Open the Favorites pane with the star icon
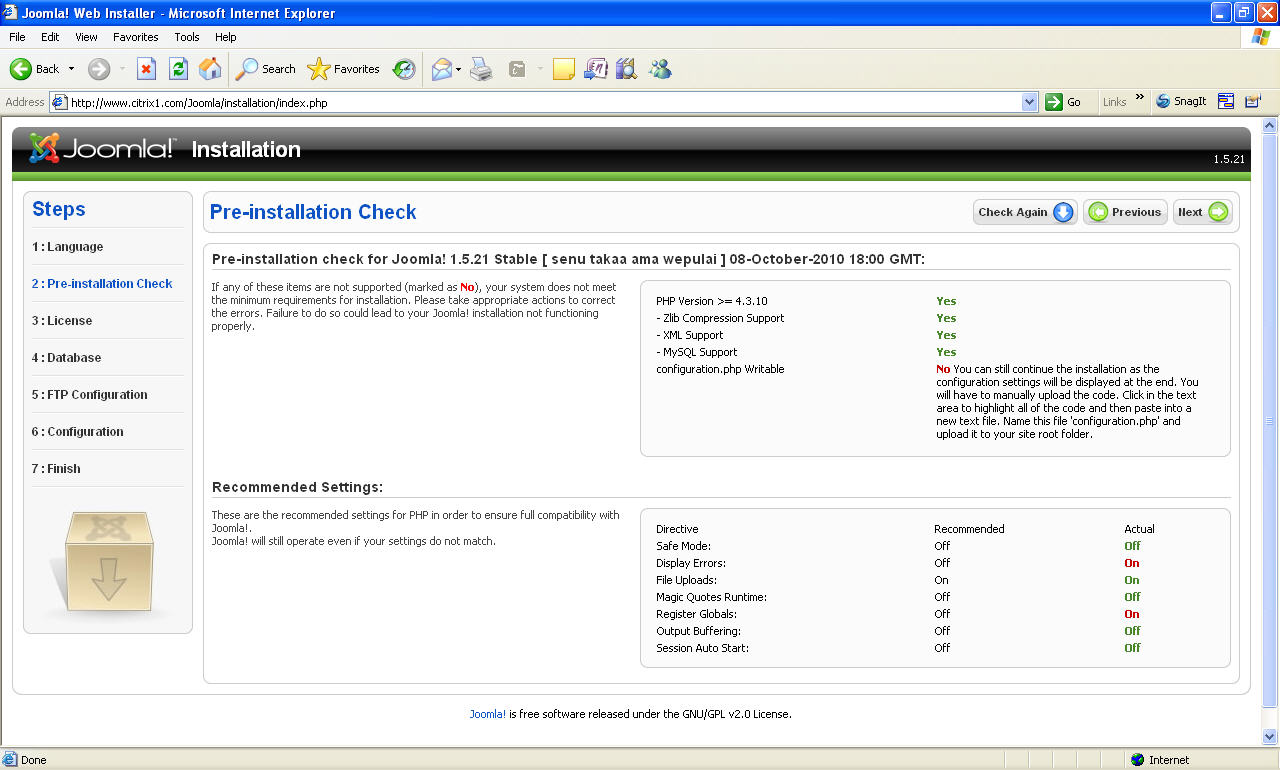The image size is (1280, 770). (344, 69)
